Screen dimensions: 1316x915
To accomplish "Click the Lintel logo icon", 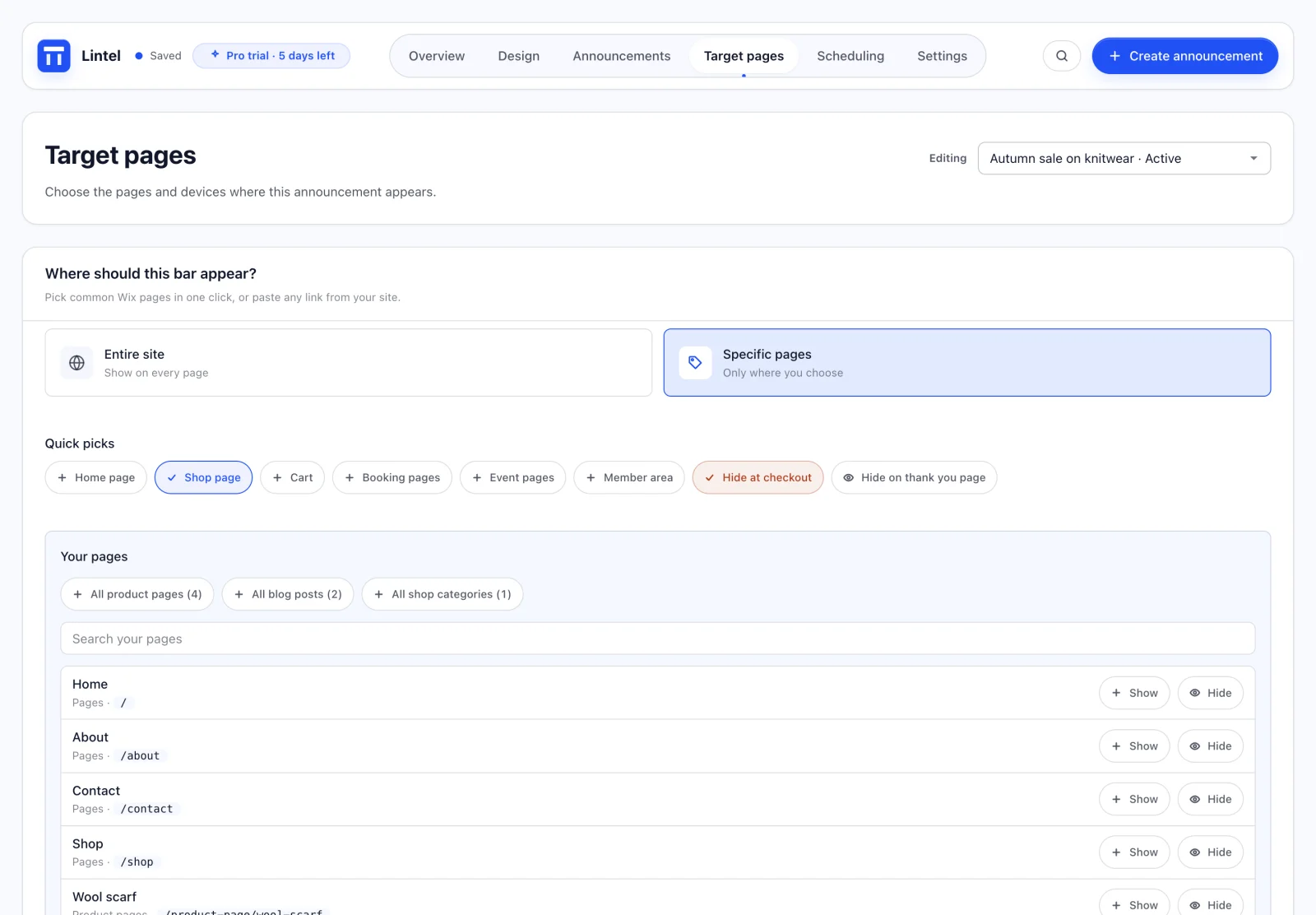I will (53, 56).
